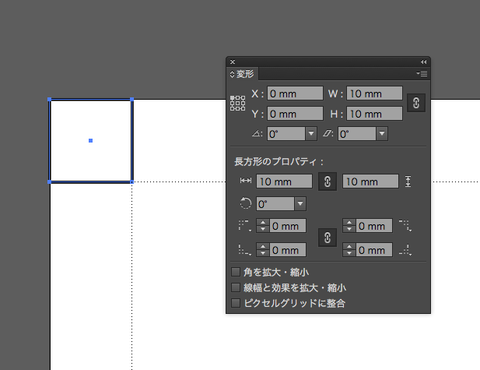The width and height of the screenshot is (480, 370).
Task: Open the rectangle rotation angle dropdown
Action: coord(300,204)
